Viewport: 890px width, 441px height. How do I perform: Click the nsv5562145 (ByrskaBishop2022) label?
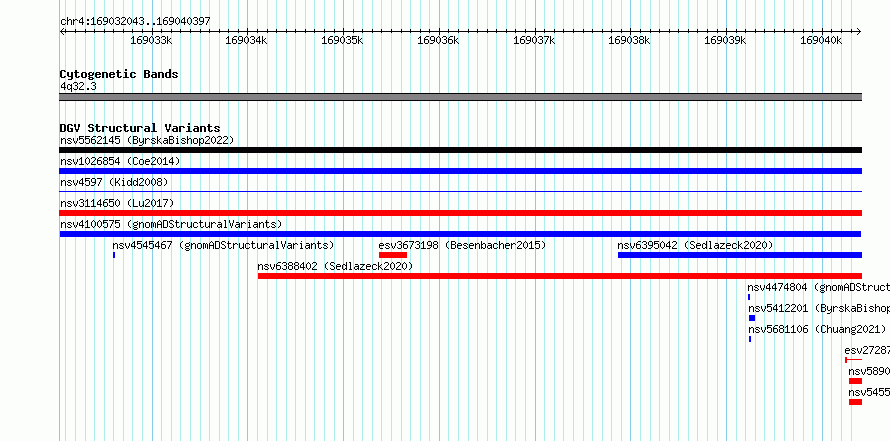pos(147,140)
